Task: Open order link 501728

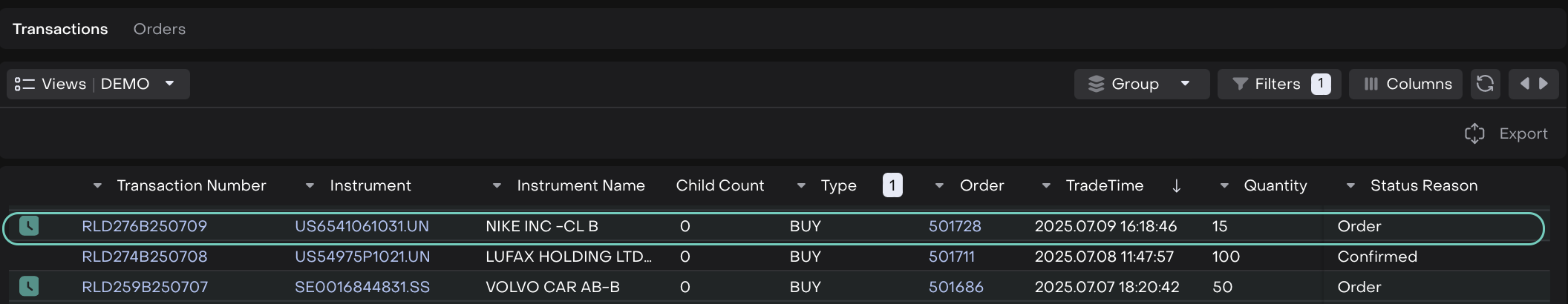Action: [955, 226]
